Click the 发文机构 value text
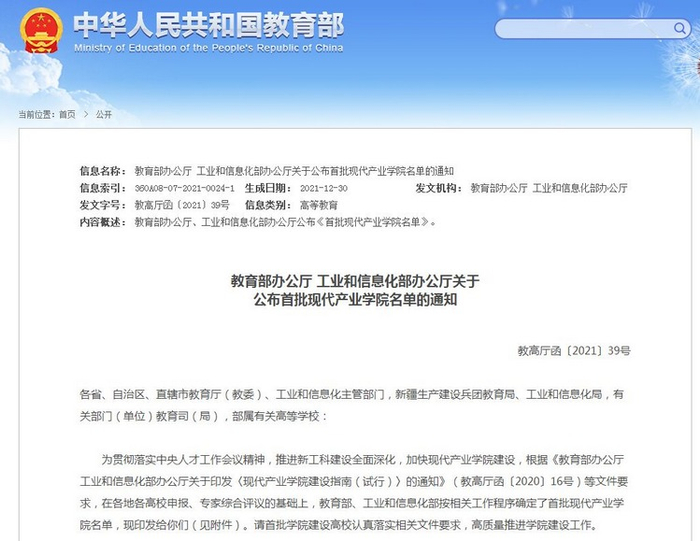This screenshot has height=541, width=700. point(549,188)
